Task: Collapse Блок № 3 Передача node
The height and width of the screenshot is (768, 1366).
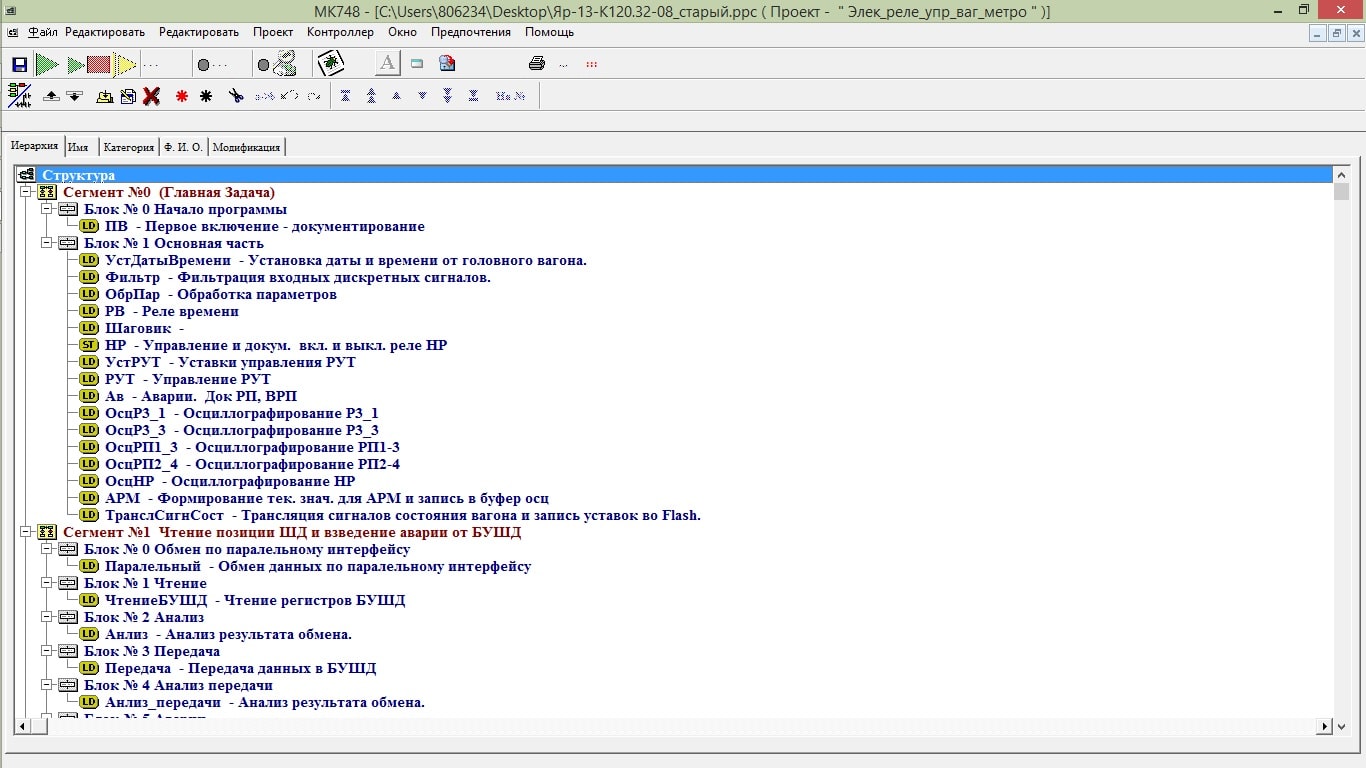Action: coord(47,651)
